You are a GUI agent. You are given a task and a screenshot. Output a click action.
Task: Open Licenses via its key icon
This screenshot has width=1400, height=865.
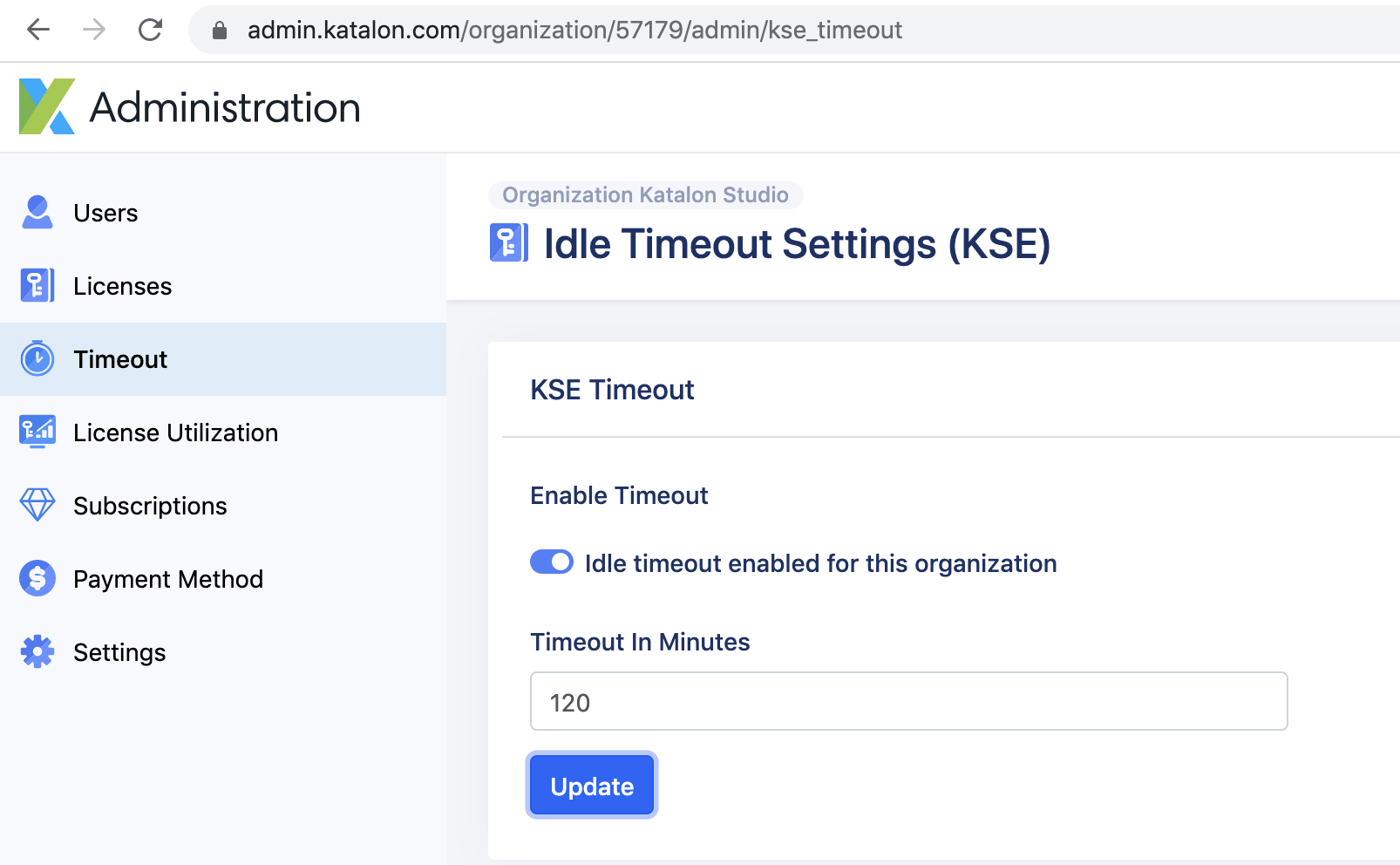click(37, 286)
